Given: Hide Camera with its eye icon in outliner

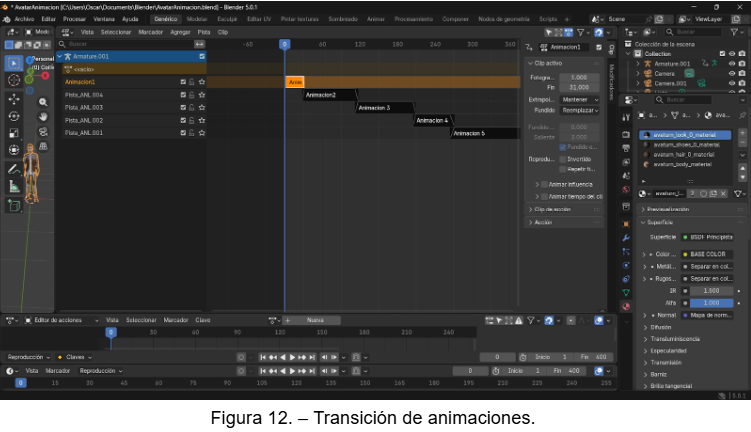Looking at the screenshot, I should coord(732,73).
